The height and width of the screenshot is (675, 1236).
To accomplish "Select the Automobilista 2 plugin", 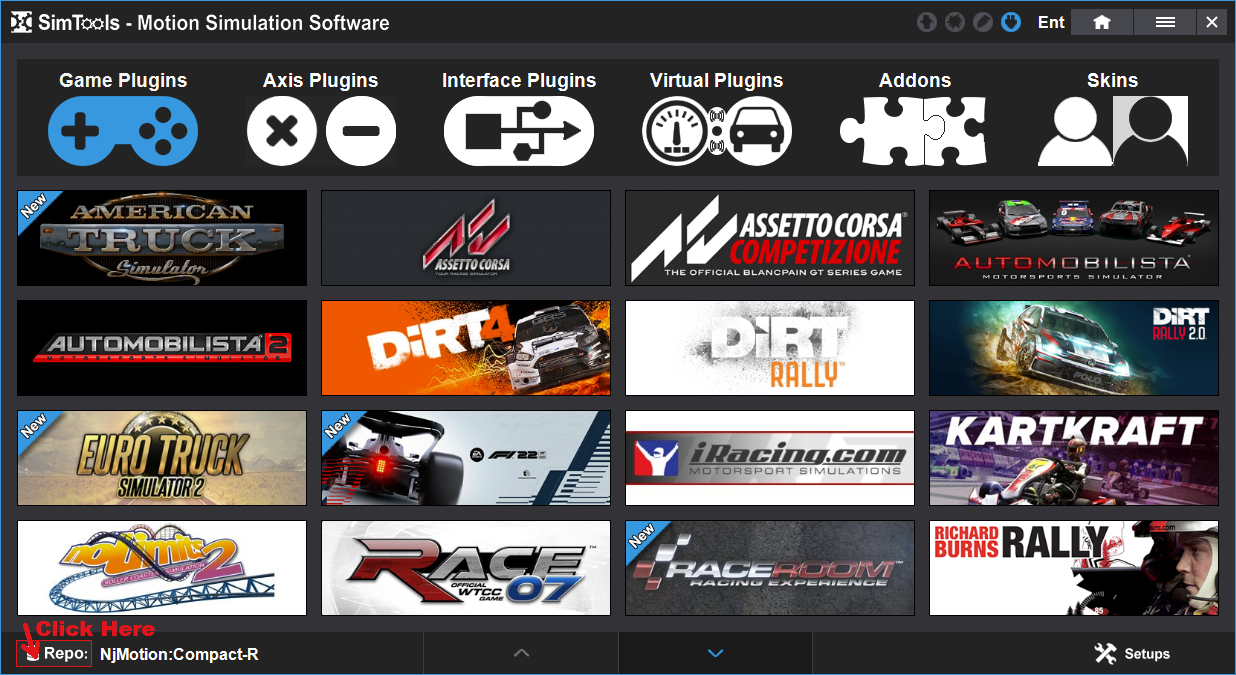I will (x=162, y=348).
